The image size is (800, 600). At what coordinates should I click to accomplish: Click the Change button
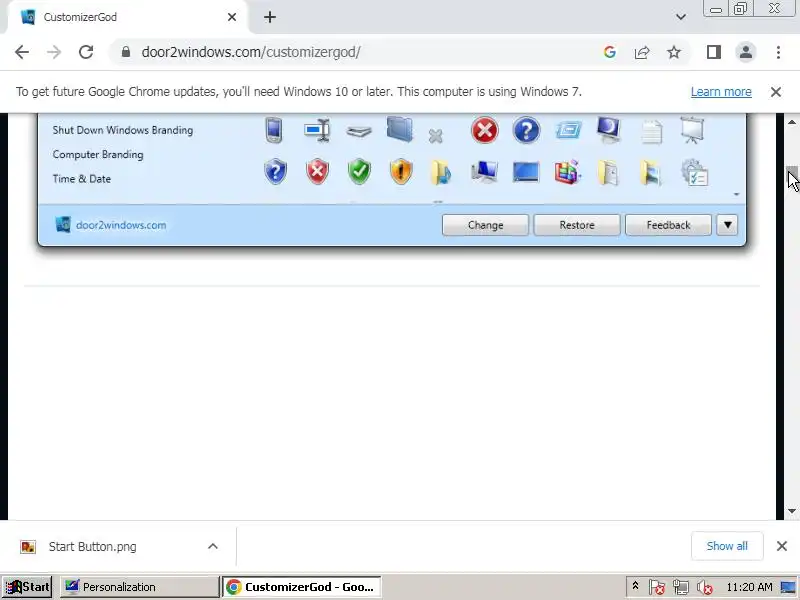(485, 225)
